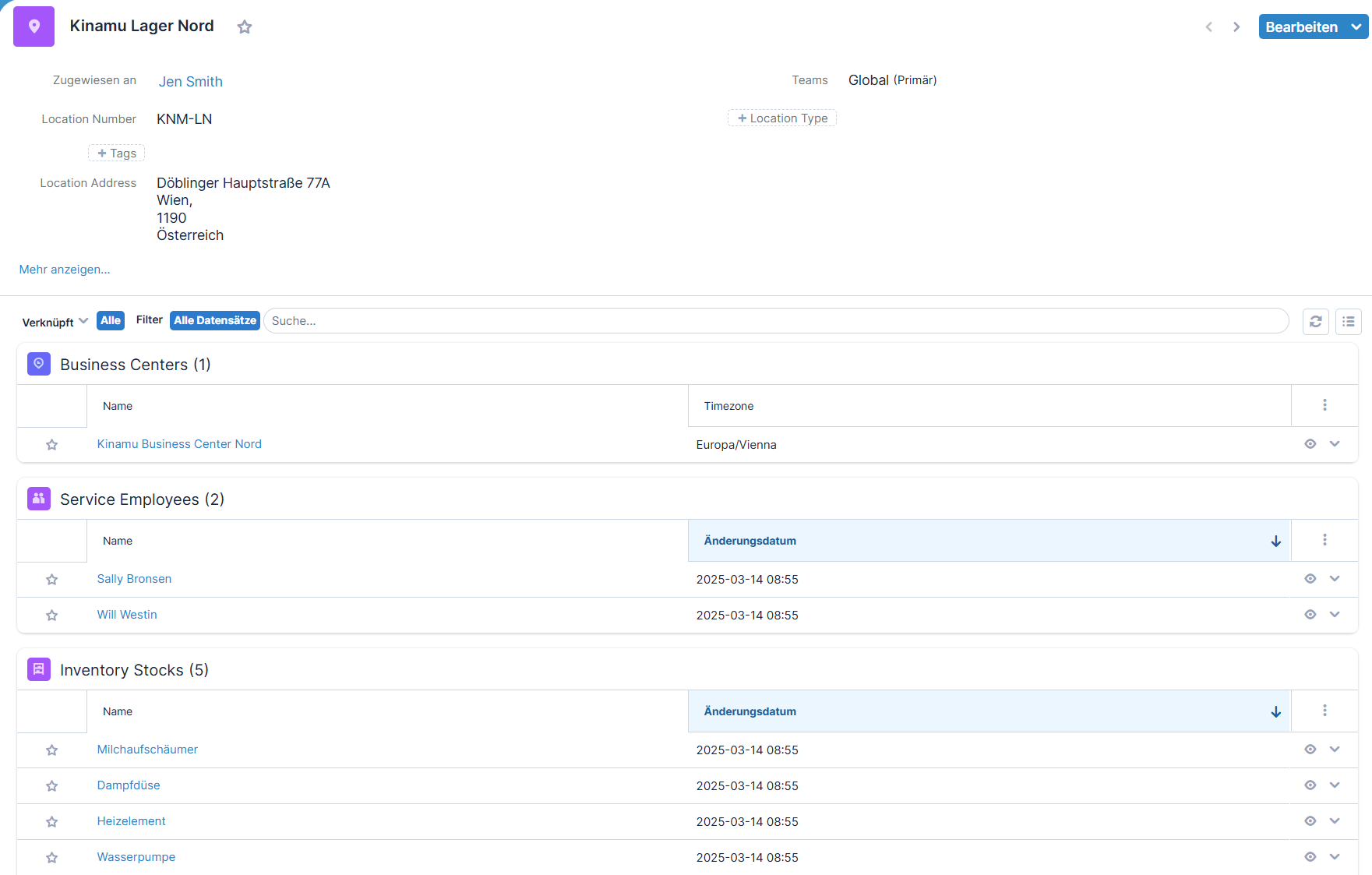
Task: Expand Kinamu Business Center Nord row actions
Action: (1335, 444)
